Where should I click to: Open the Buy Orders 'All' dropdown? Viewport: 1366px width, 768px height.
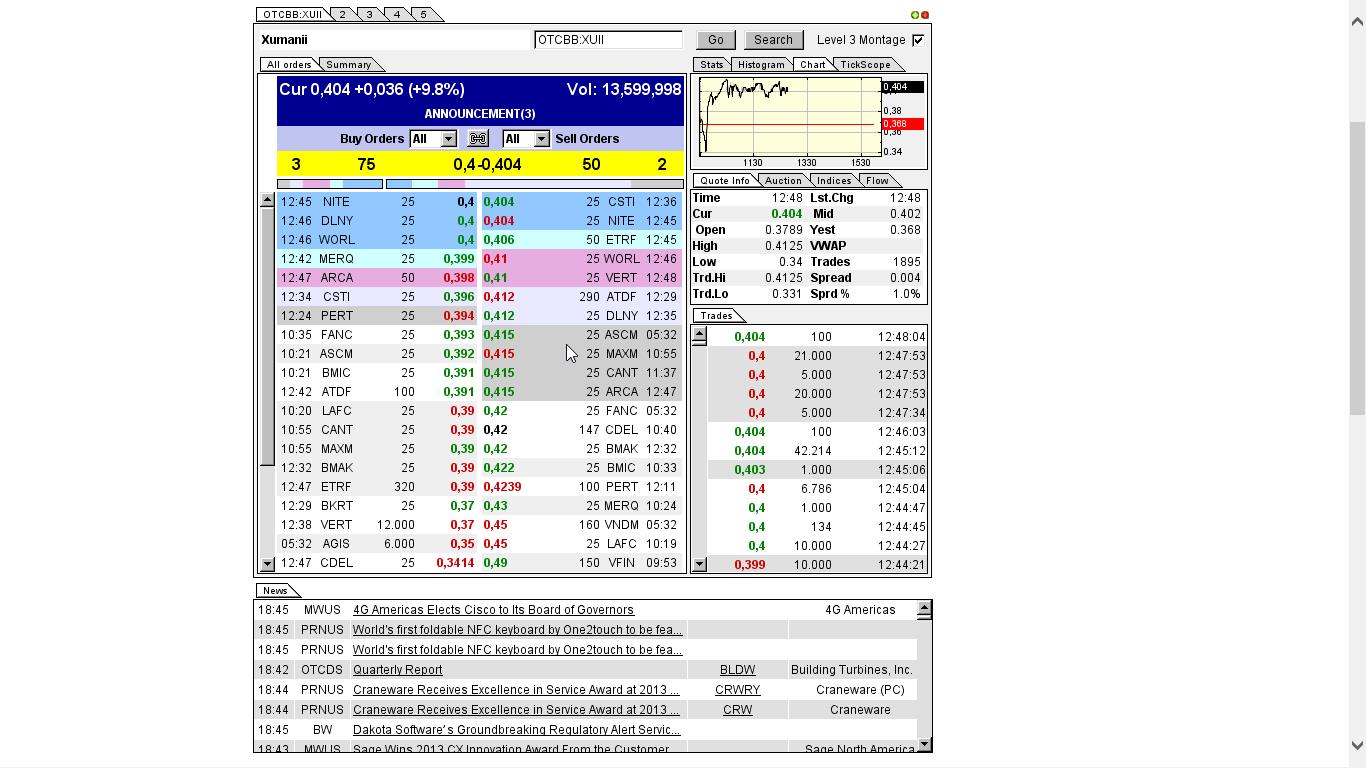(x=433, y=139)
